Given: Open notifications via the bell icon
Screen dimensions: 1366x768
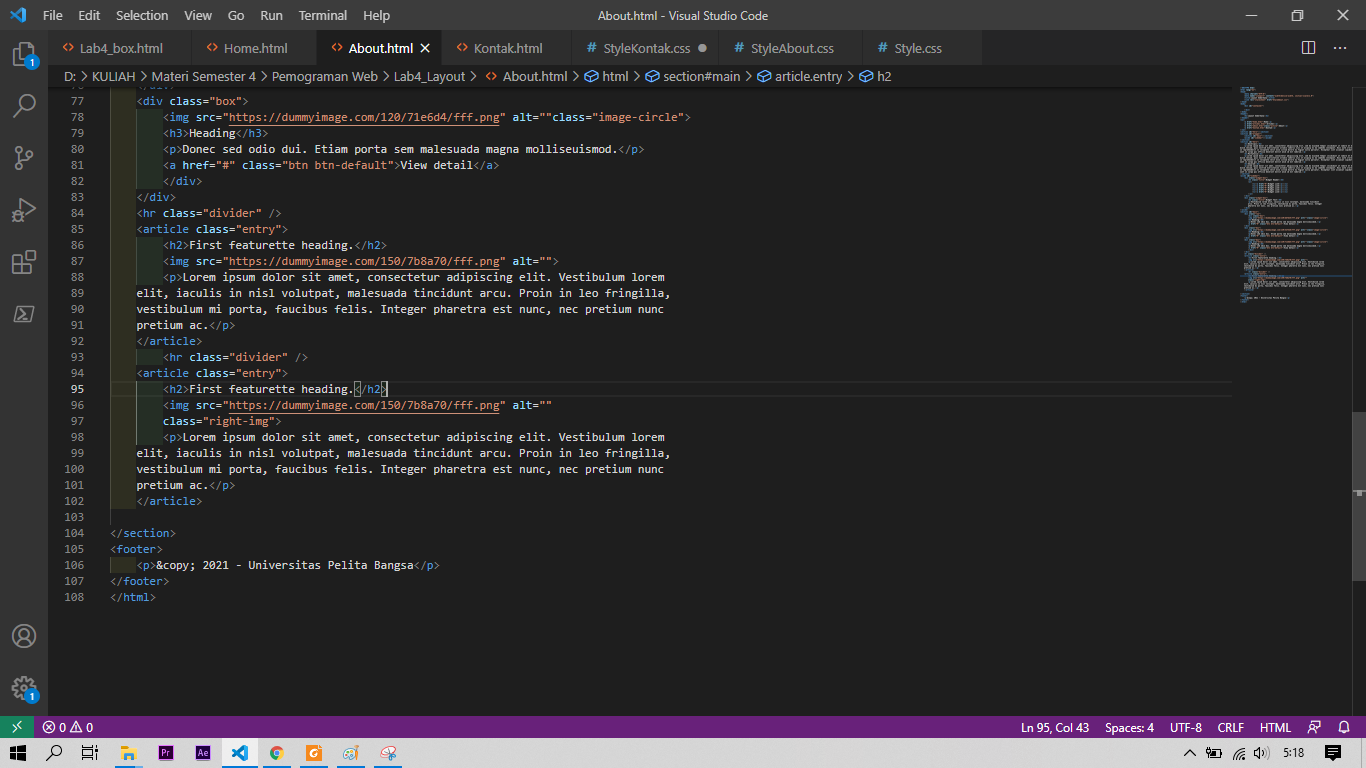Looking at the screenshot, I should (1344, 727).
